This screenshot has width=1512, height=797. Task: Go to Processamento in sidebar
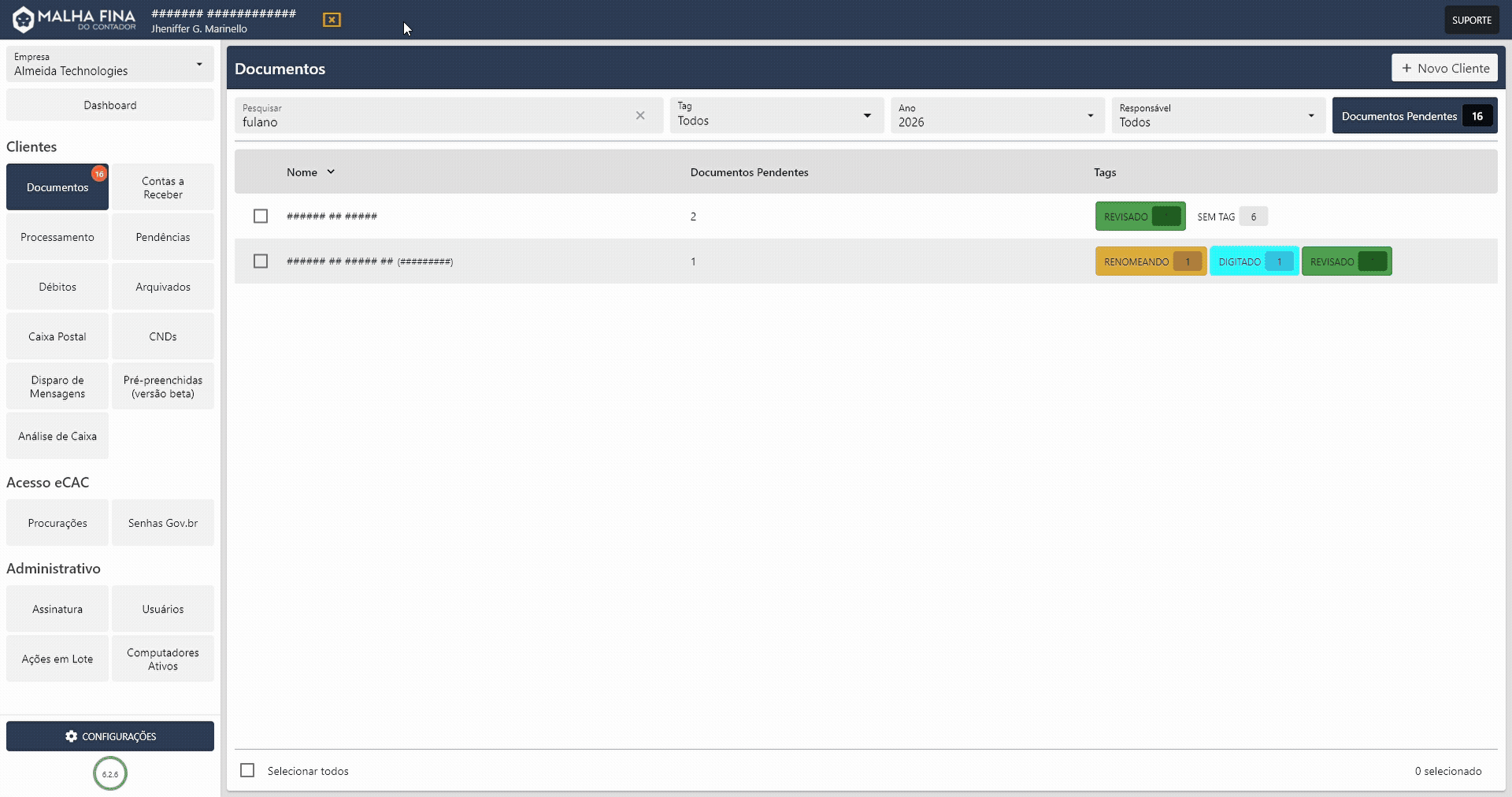tap(57, 237)
